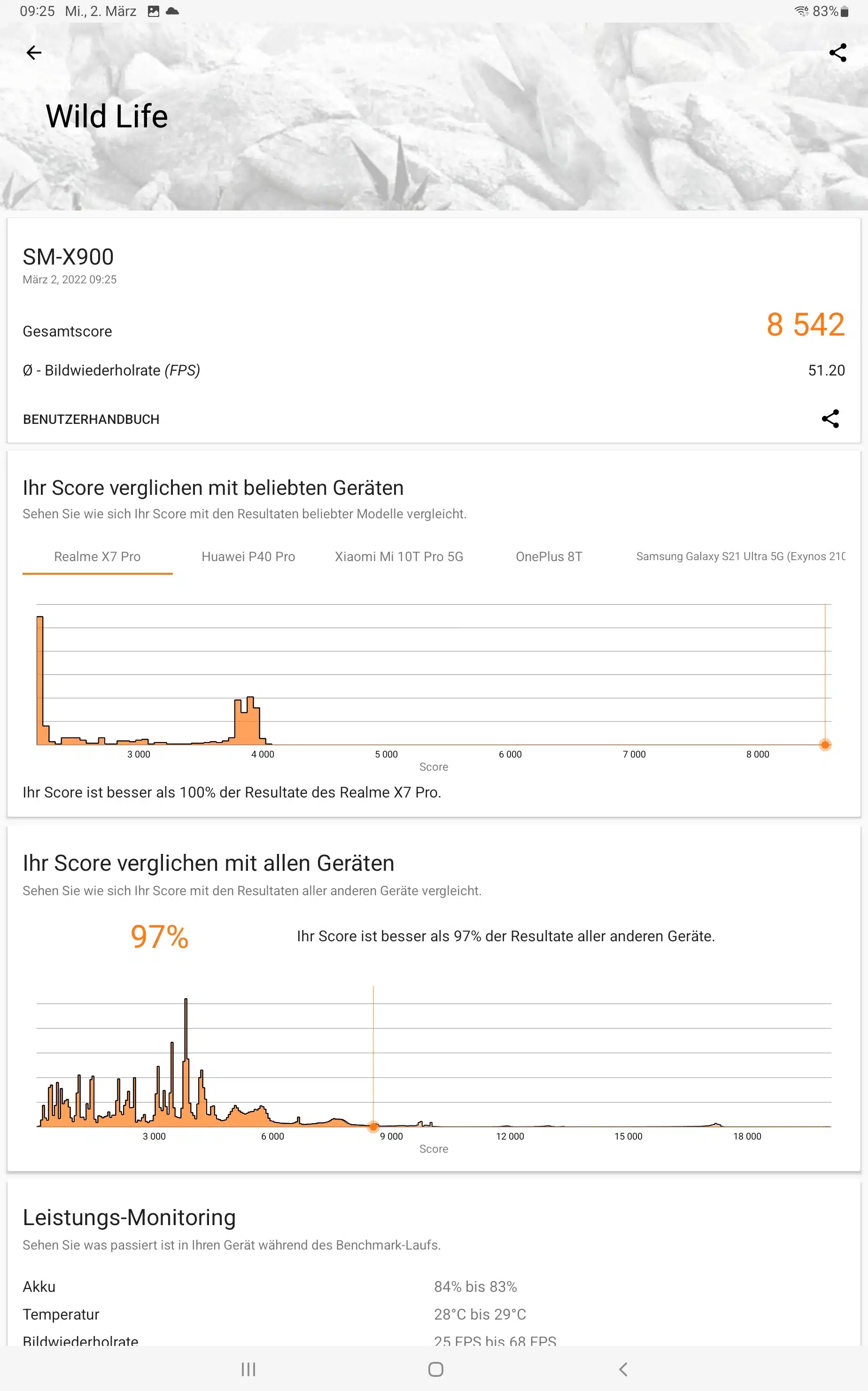Image resolution: width=868 pixels, height=1391 pixels.
Task: Open the OnePlus 8T comparison tab
Action: tap(549, 556)
